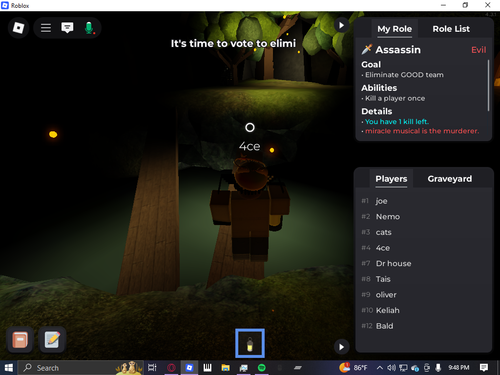Open the network tray icon
Image resolution: width=500 pixels, height=375 pixels.
[403, 368]
